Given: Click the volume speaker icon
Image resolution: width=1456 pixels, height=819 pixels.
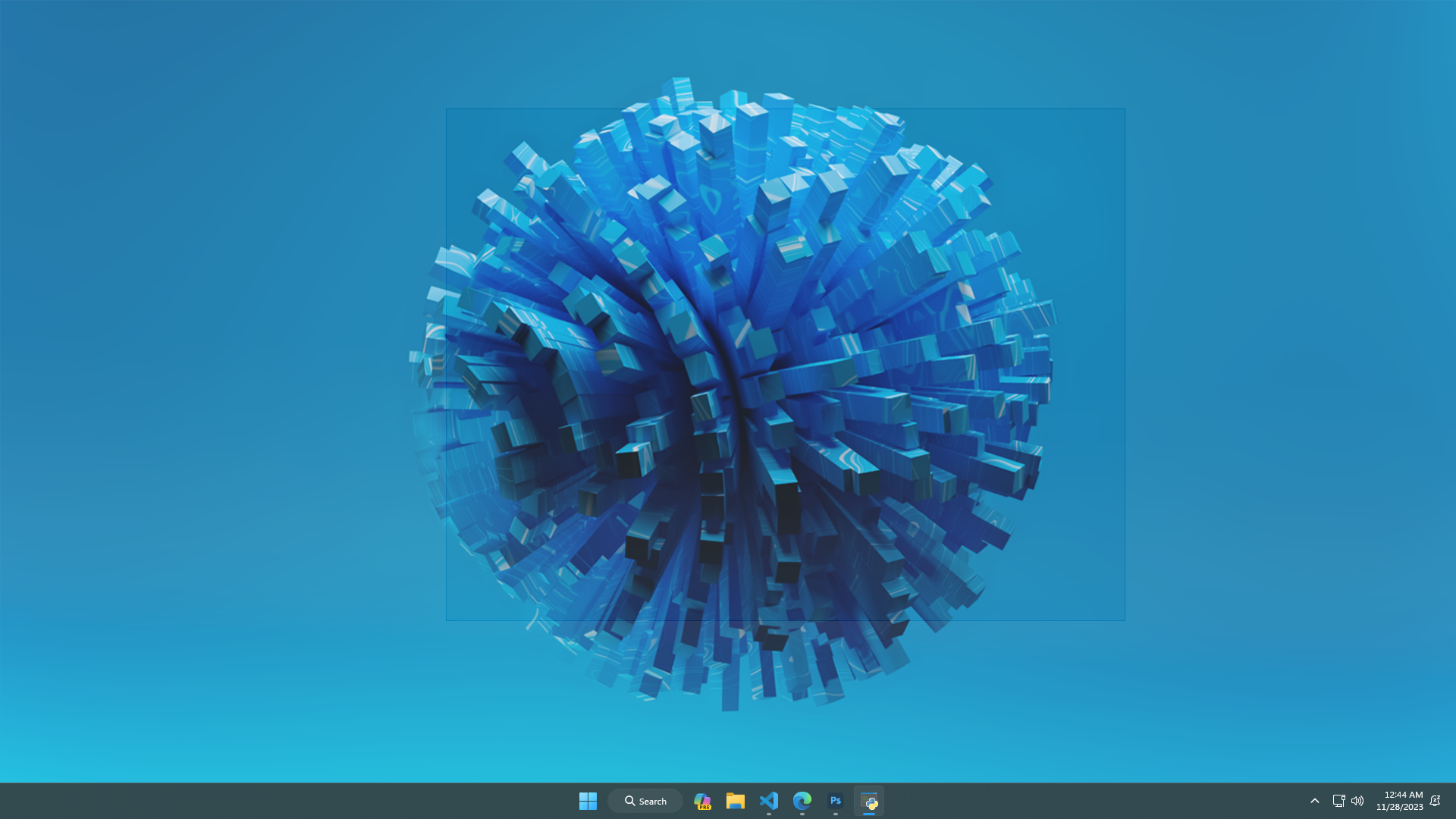Looking at the screenshot, I should (1357, 801).
